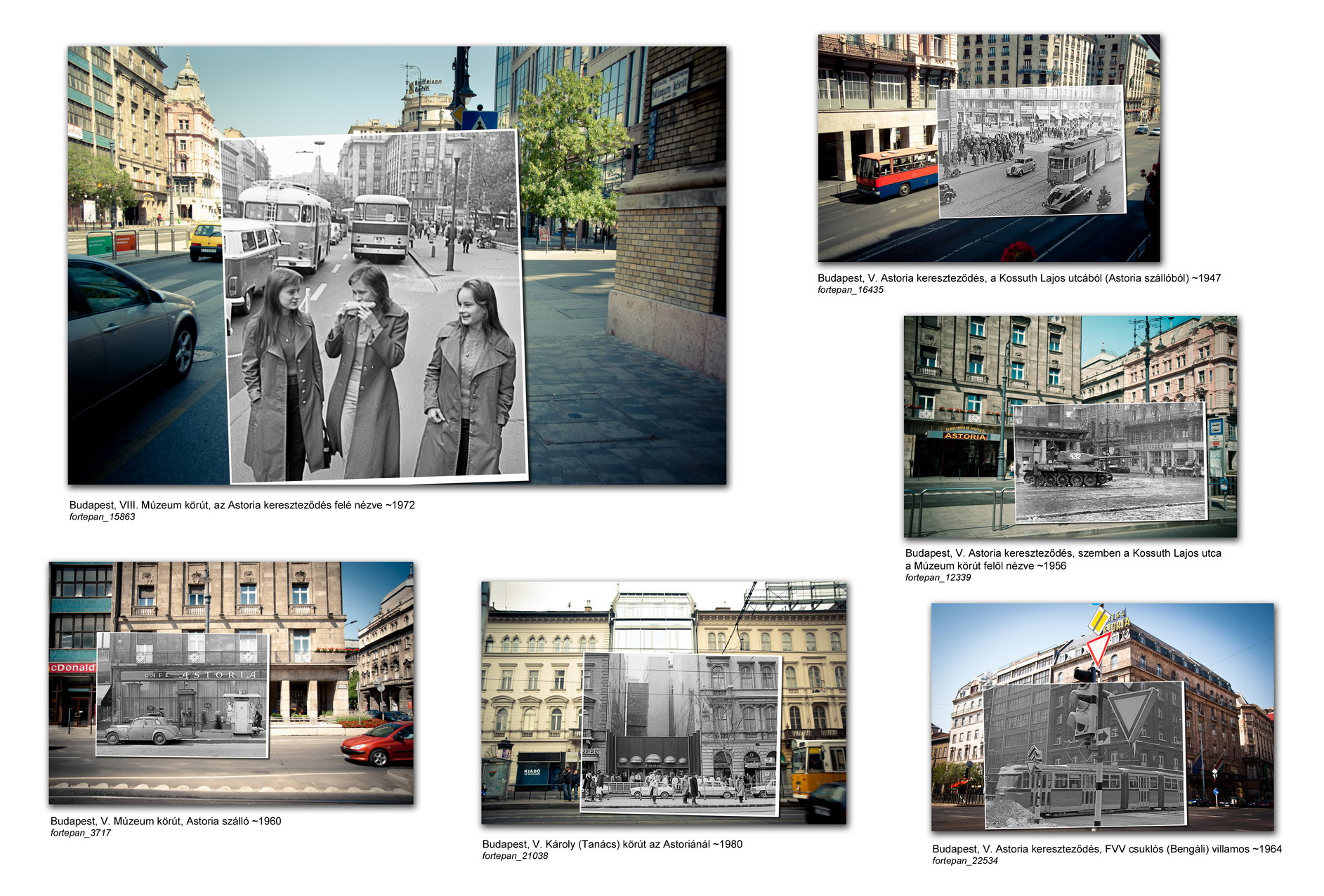Click the fortepan_3717 reference text
This screenshot has width=1324, height=896.
81,834
